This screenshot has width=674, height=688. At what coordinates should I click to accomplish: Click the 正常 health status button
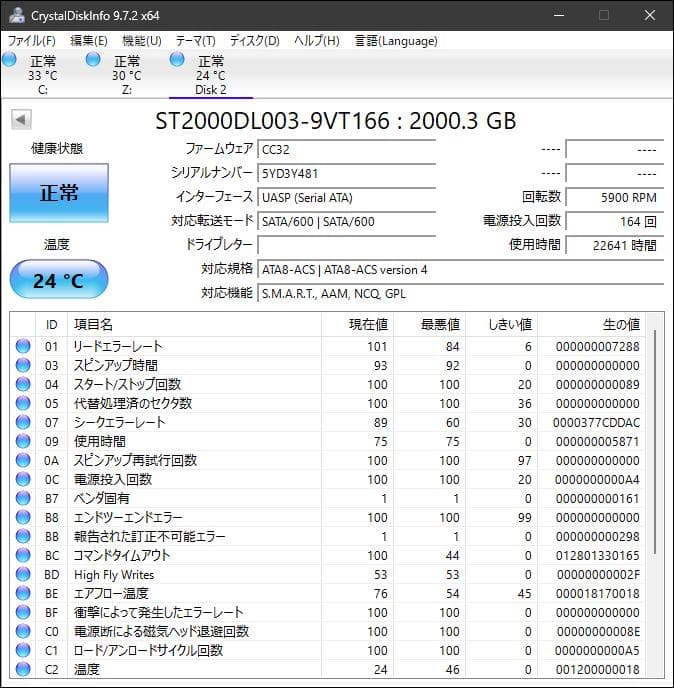click(x=59, y=193)
